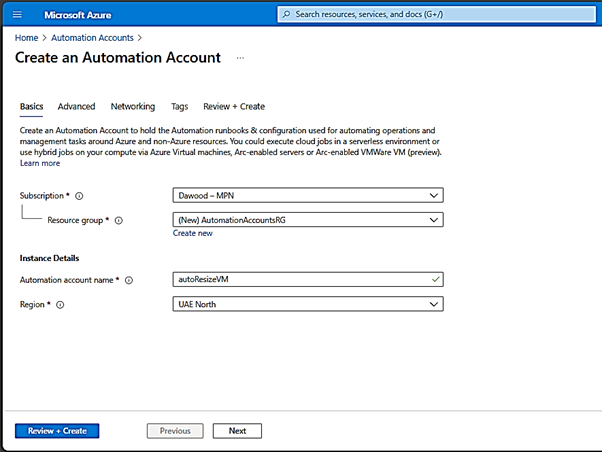Open the hamburger portal menu
Image resolution: width=602 pixels, height=452 pixels.
point(17,15)
